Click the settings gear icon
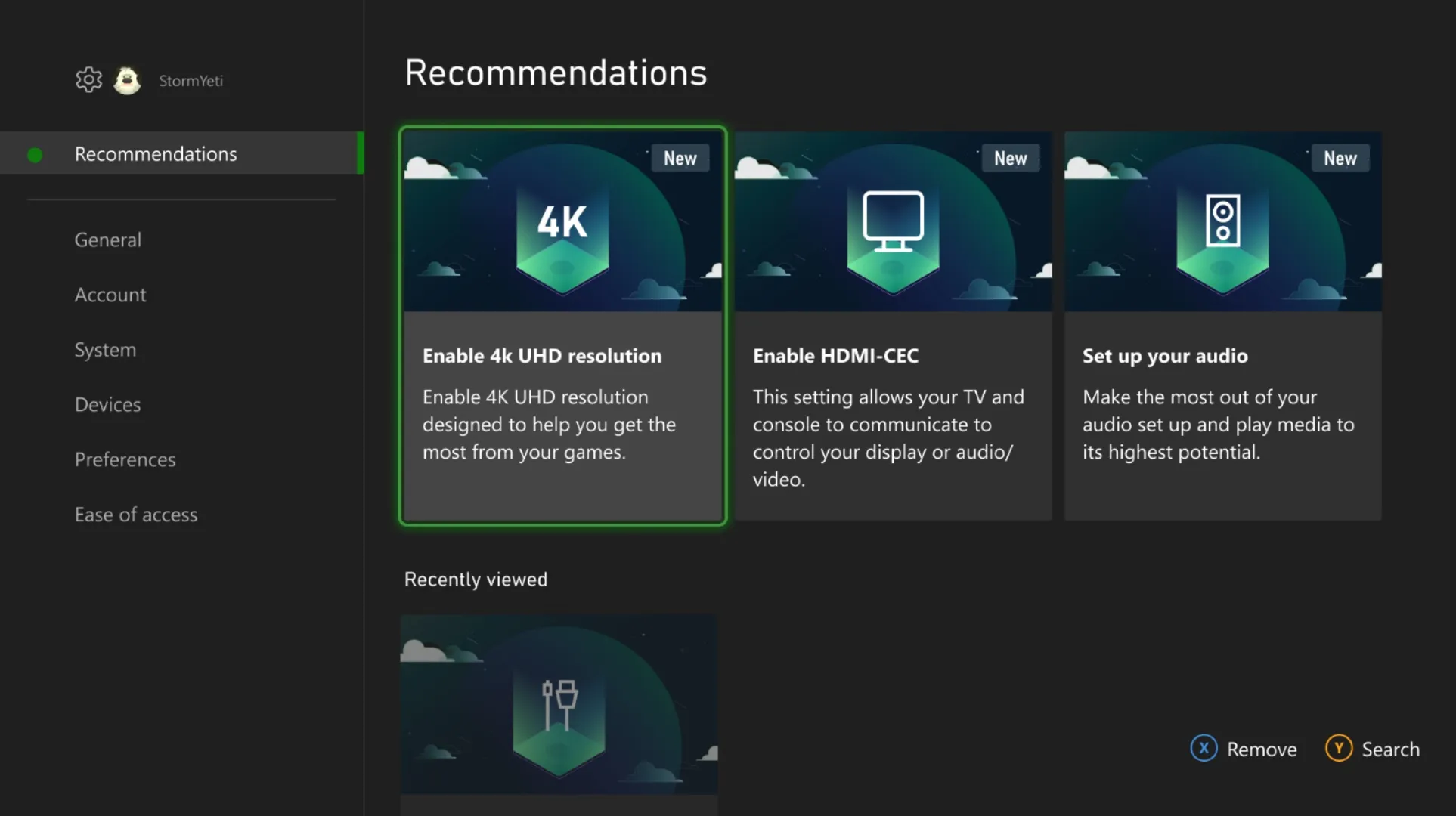Screen dimensions: 1456x816 (x=86, y=79)
